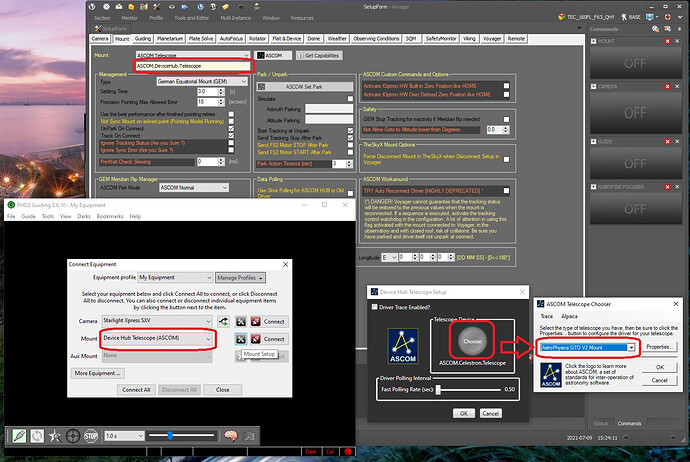
Task: Toggle Track On Connect checkbox
Action: pos(231,136)
